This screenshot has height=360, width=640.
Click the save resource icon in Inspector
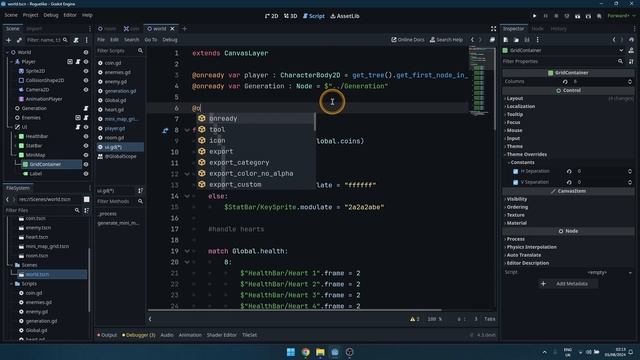[x=527, y=40]
